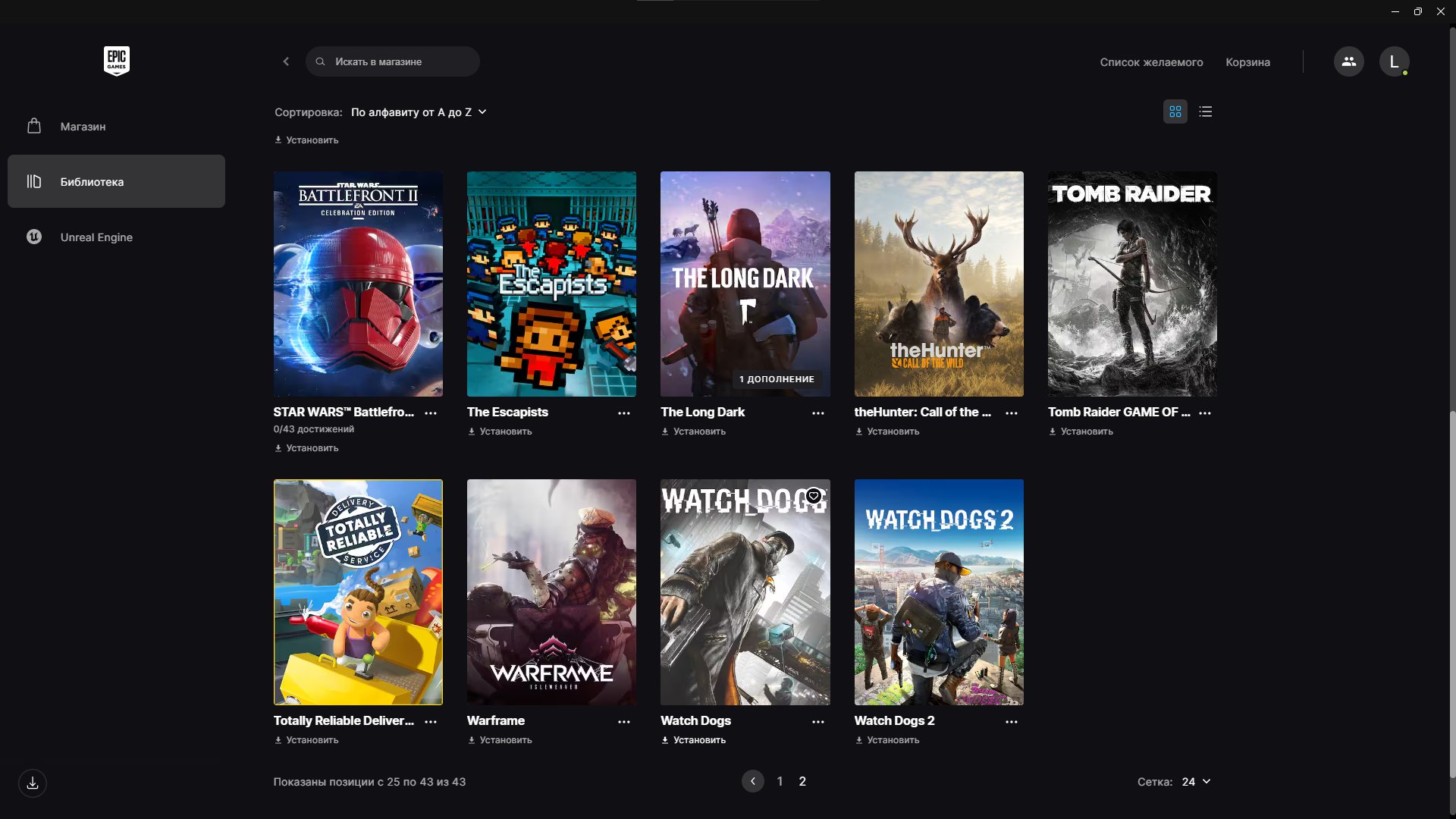This screenshot has width=1456, height=819.
Task: Click the back arrow beside search
Action: click(x=286, y=61)
